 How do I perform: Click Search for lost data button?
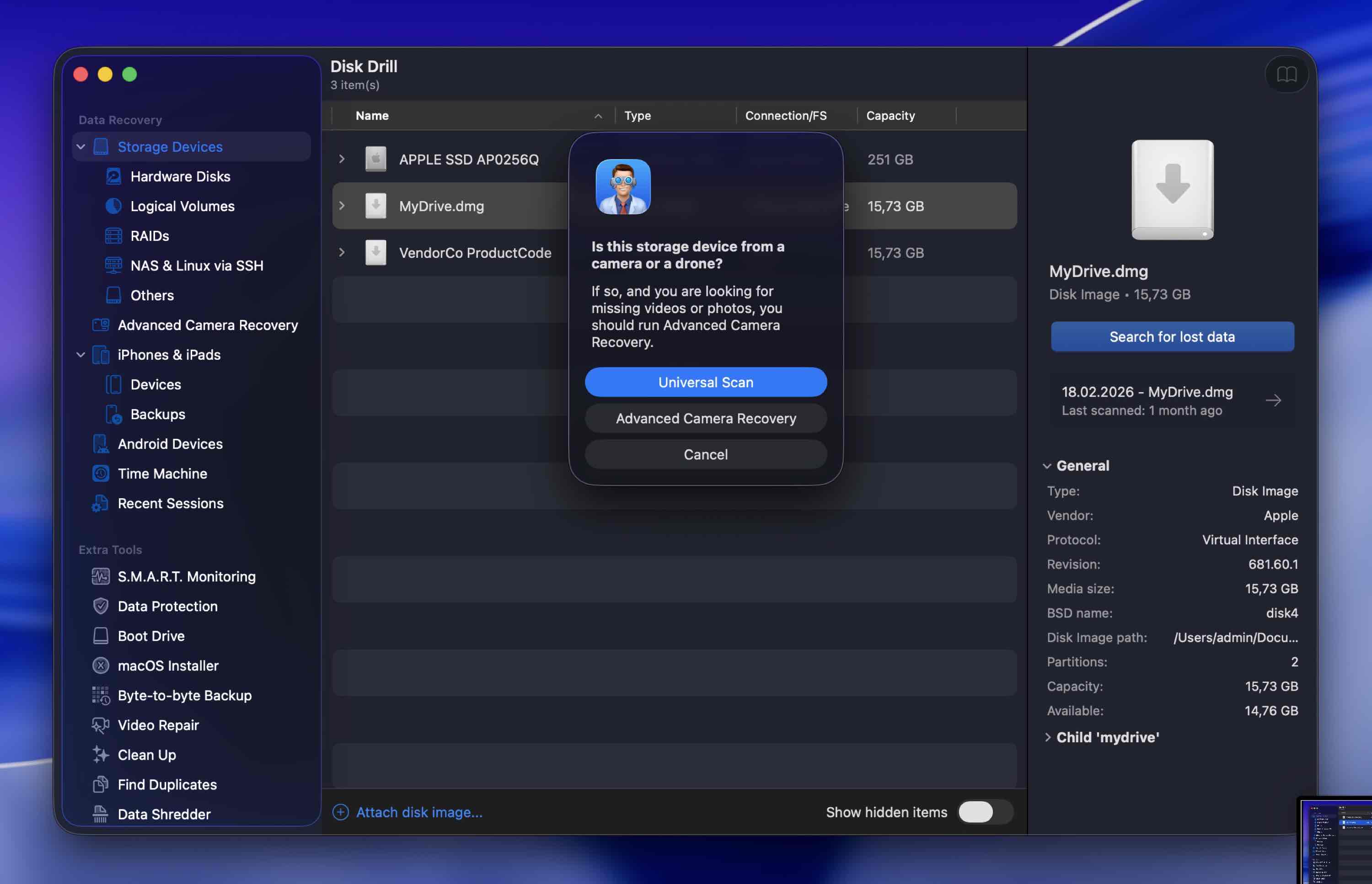[x=1172, y=336]
